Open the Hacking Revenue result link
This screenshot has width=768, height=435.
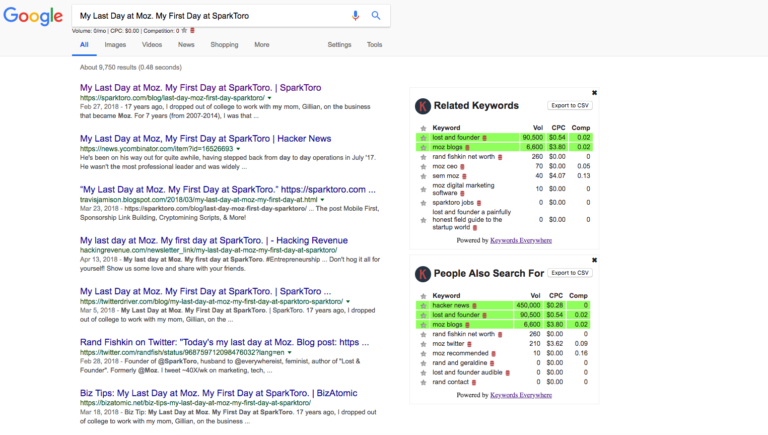tap(214, 241)
